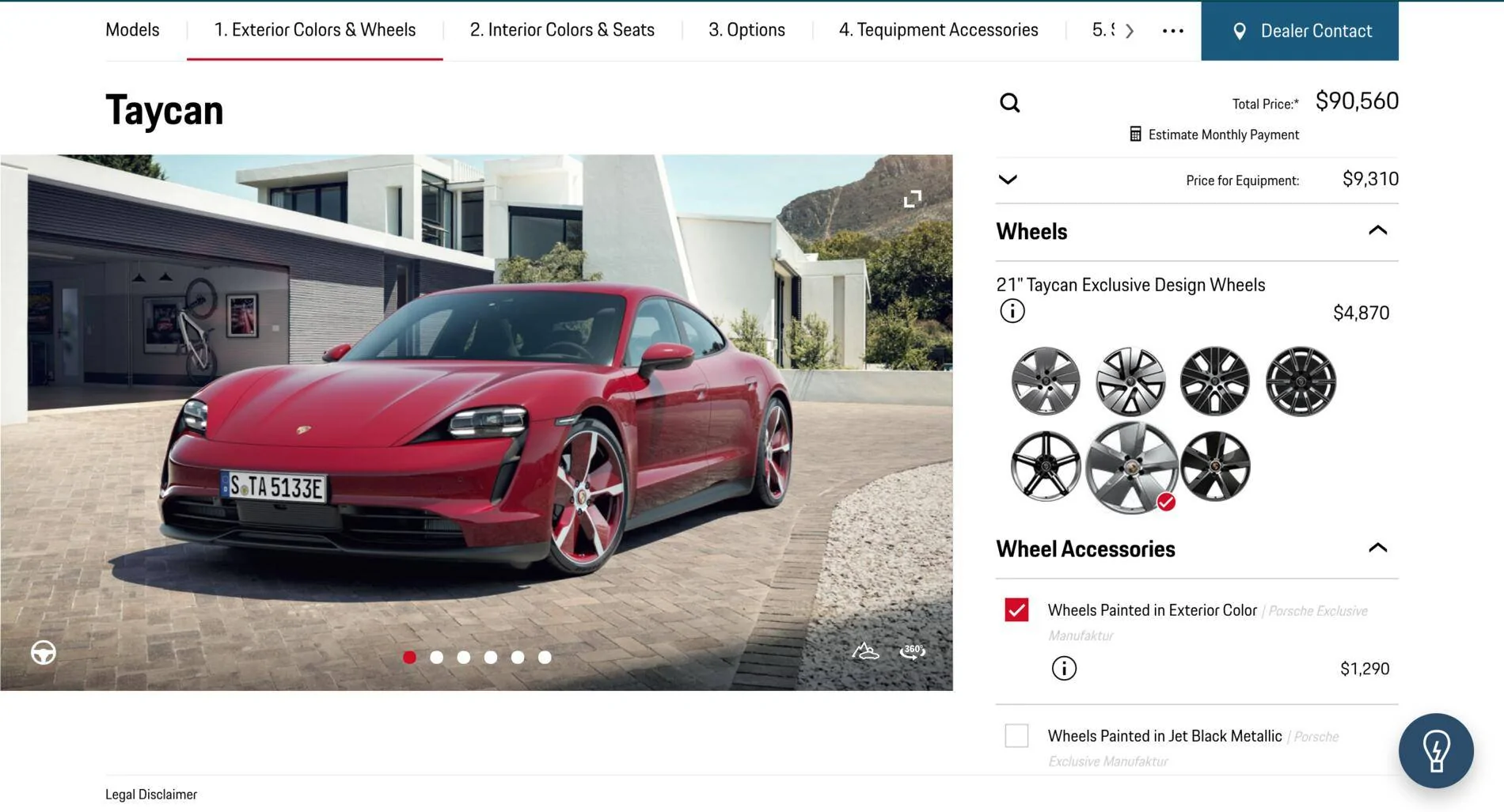Click the calculator icon beside Estimate Monthly Payment

pos(1135,135)
